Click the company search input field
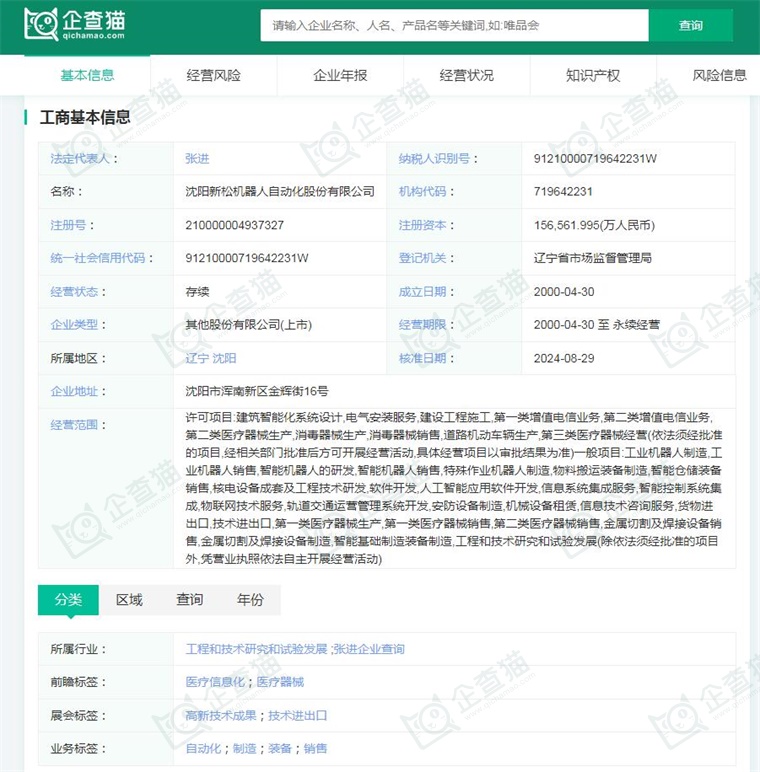Screen dimensions: 760x772 click(x=454, y=25)
